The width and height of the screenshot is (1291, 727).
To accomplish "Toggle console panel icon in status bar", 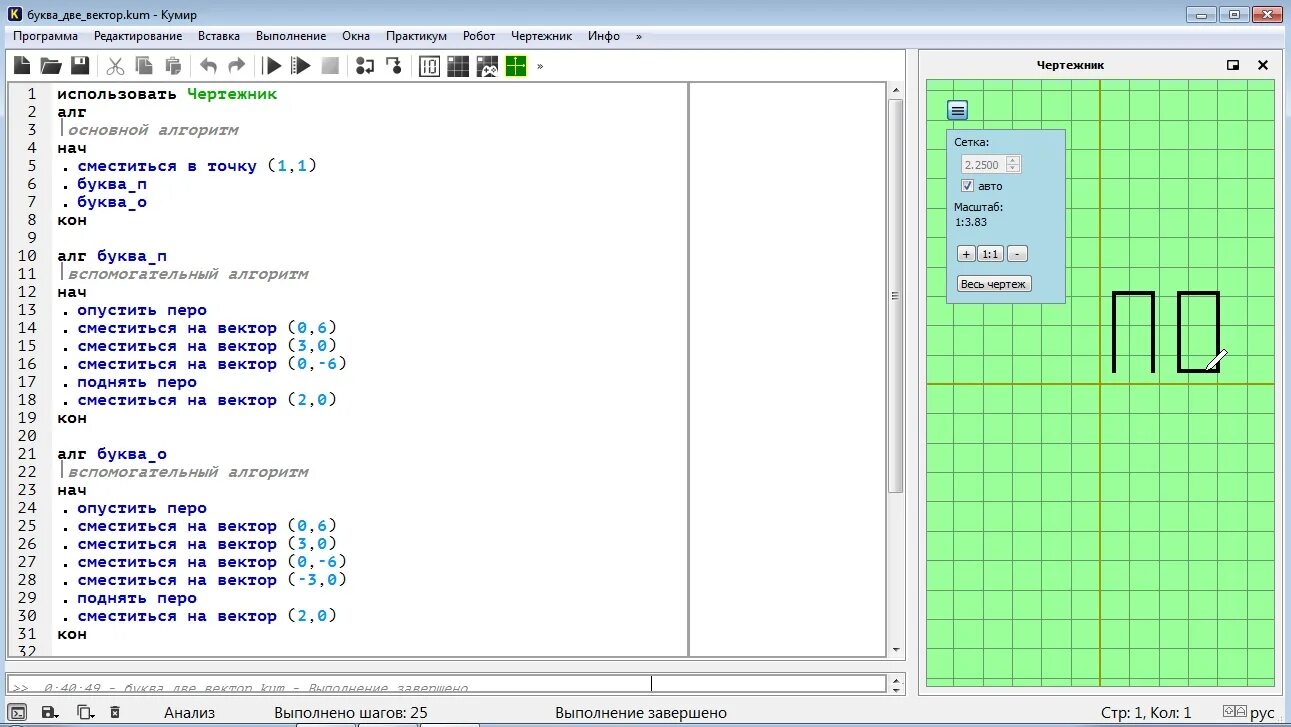I will coord(18,713).
